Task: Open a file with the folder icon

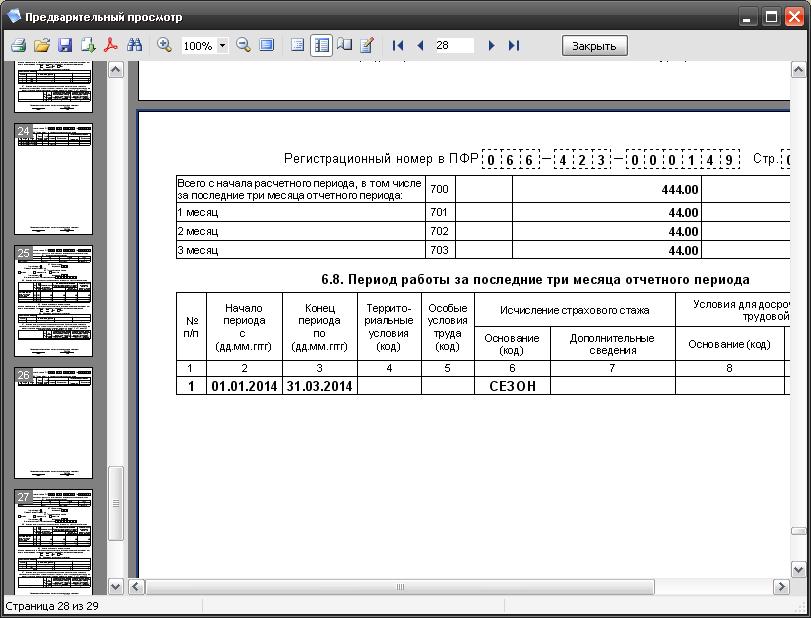Action: click(41, 46)
